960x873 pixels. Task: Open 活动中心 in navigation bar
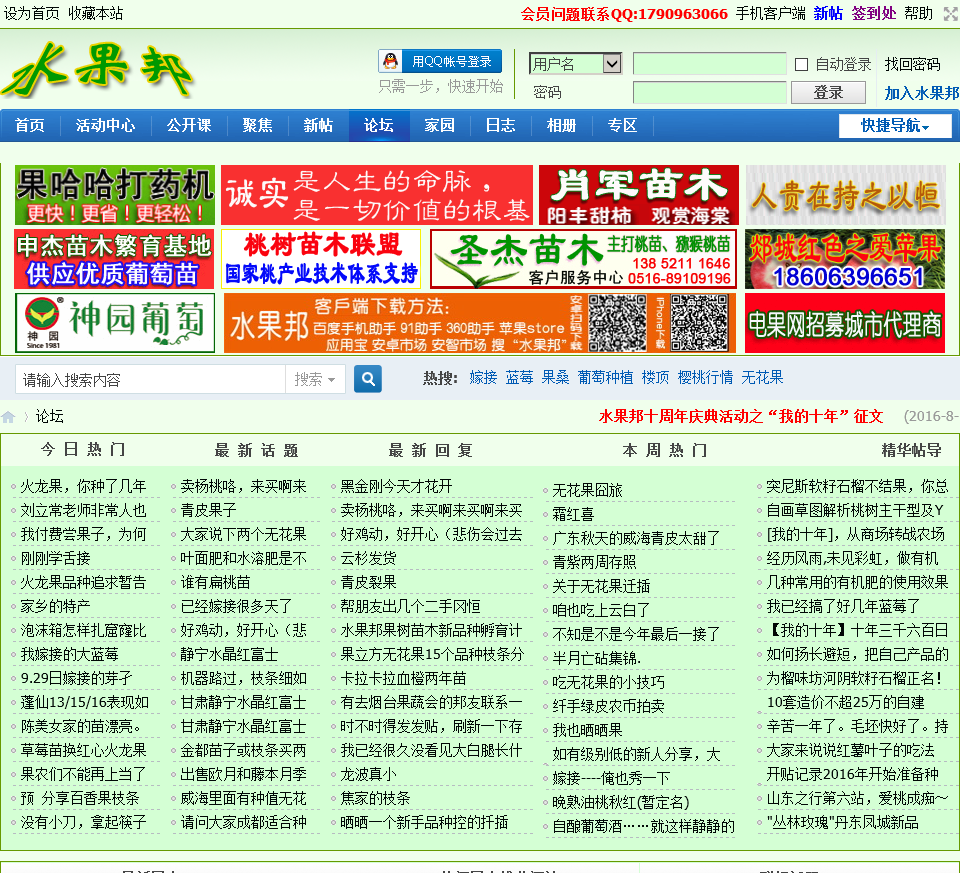pos(105,126)
